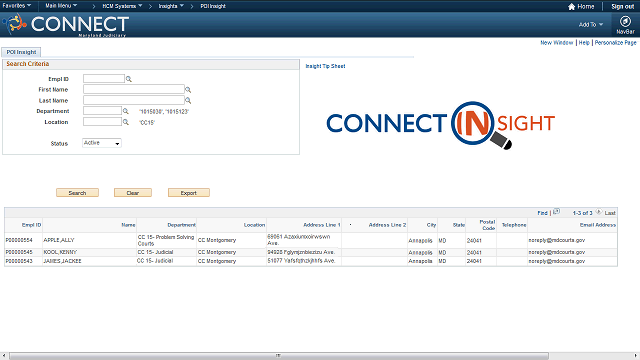Viewport: 640px width, 360px height.
Task: Select CC Montgomery in the APPLE,ALLY row
Action: (217, 240)
